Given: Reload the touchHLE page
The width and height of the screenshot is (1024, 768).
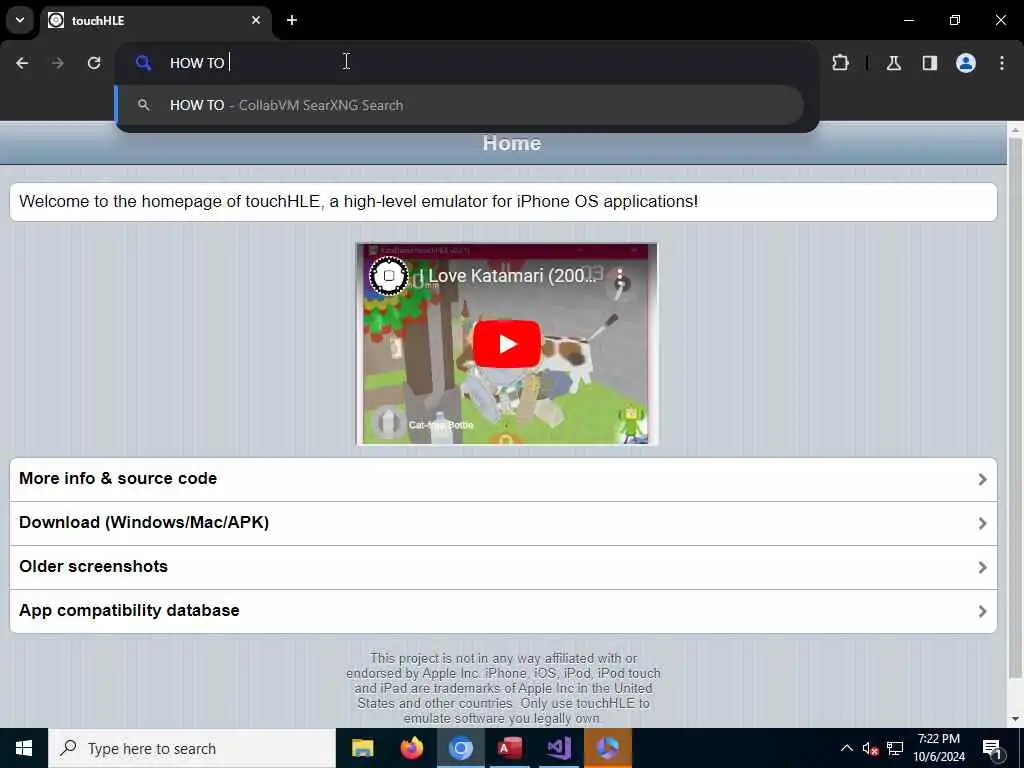Looking at the screenshot, I should pyautogui.click(x=94, y=63).
